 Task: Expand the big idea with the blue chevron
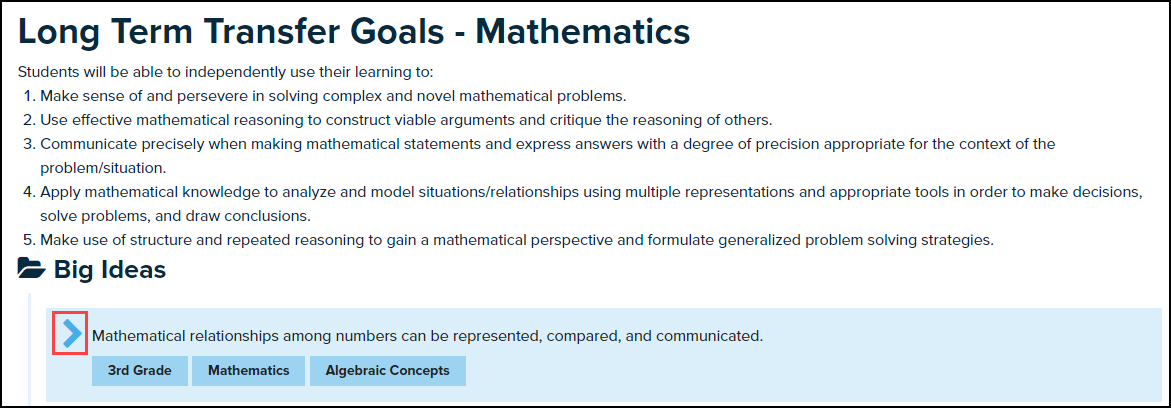tap(70, 334)
